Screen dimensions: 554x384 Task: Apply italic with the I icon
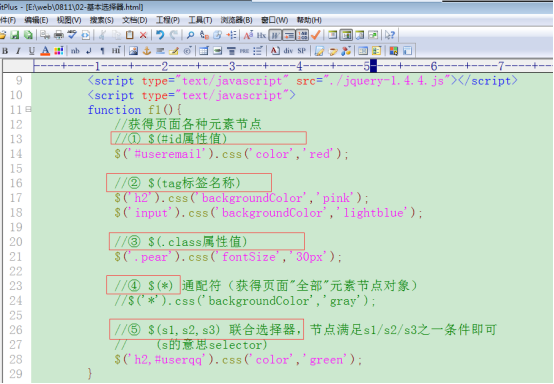click(18, 51)
